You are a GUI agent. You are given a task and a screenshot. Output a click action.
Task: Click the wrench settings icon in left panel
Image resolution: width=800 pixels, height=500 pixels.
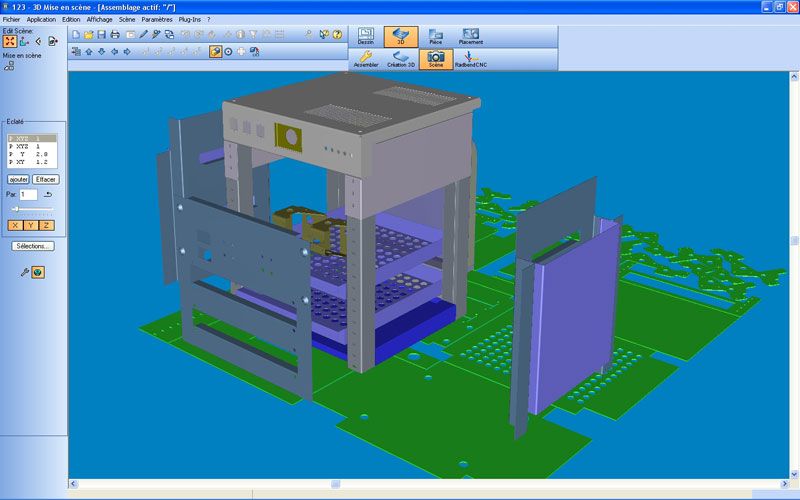pos(24,272)
